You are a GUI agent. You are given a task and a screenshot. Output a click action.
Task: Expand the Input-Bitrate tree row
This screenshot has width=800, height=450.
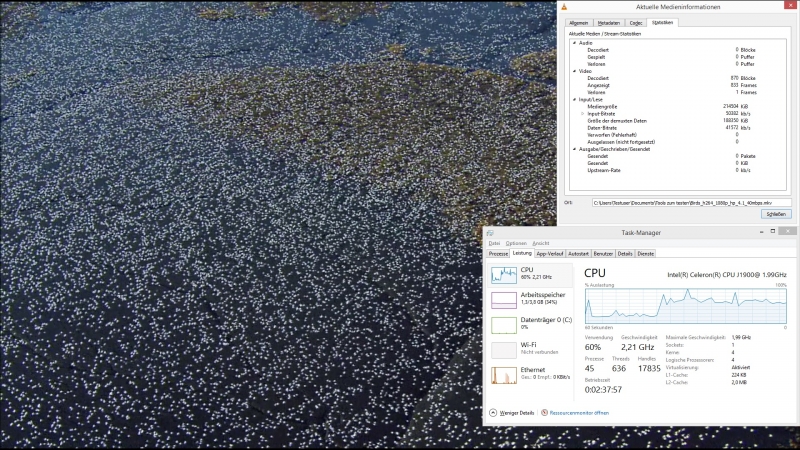583,114
